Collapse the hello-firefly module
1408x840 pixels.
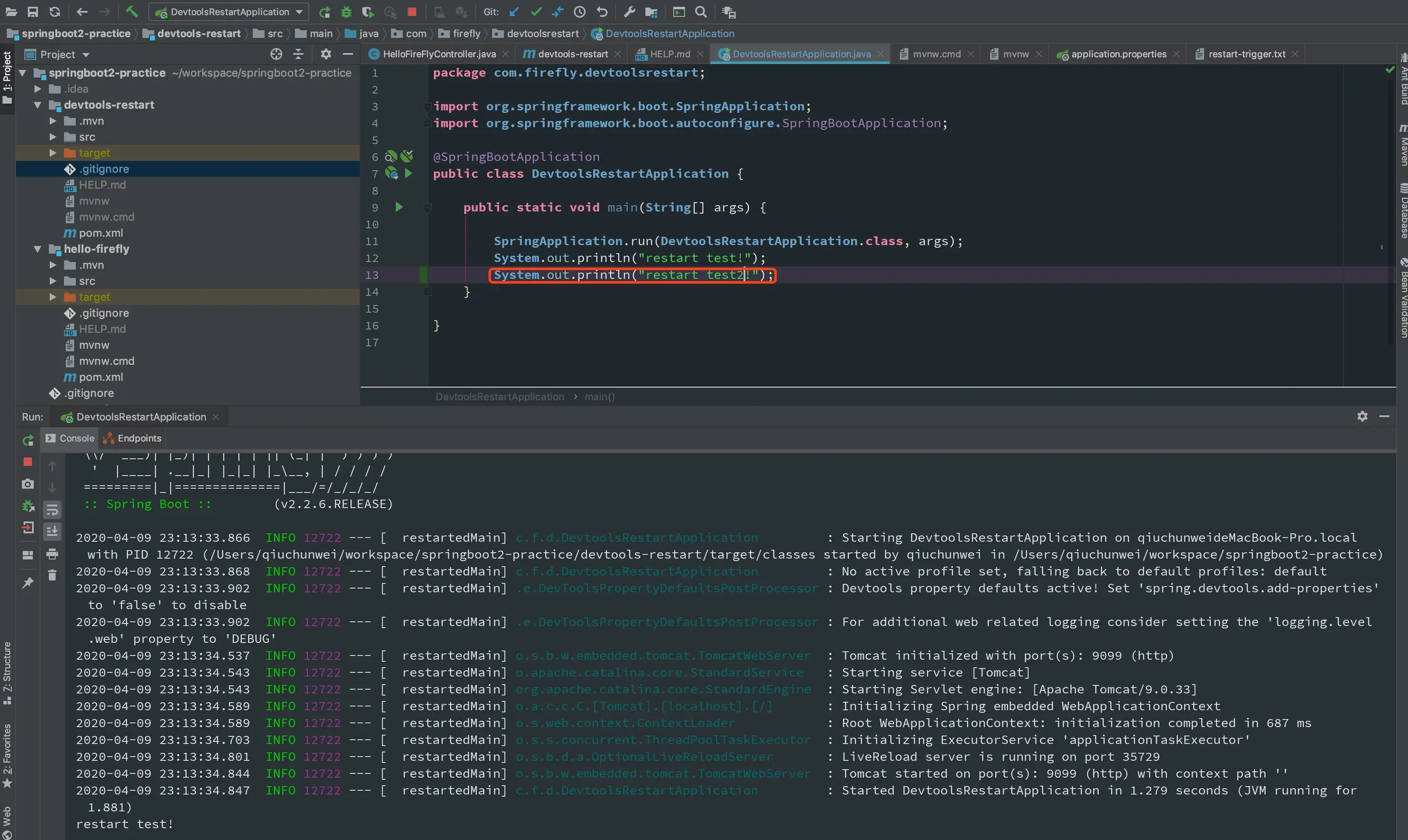click(x=37, y=249)
